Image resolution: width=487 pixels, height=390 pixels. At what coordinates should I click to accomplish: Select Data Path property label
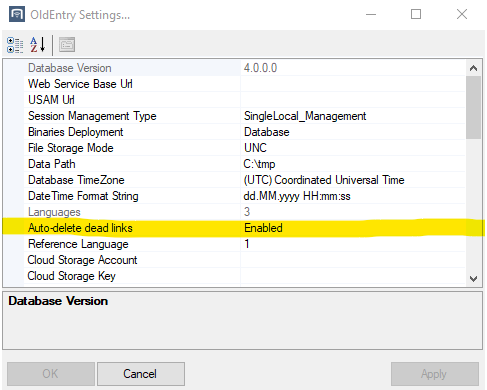pyautogui.click(x=52, y=164)
